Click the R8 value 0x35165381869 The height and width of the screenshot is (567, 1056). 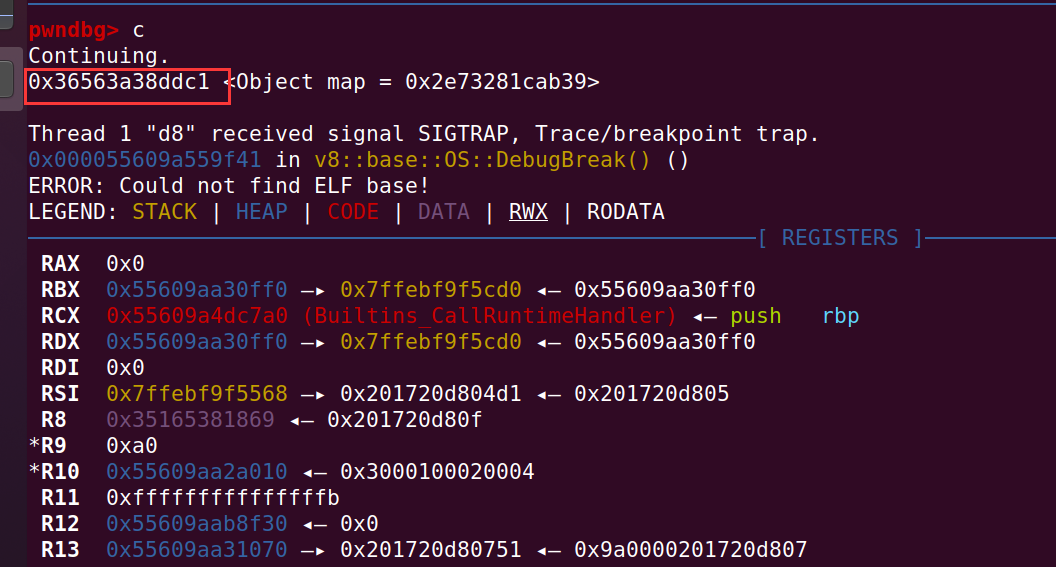[190, 420]
